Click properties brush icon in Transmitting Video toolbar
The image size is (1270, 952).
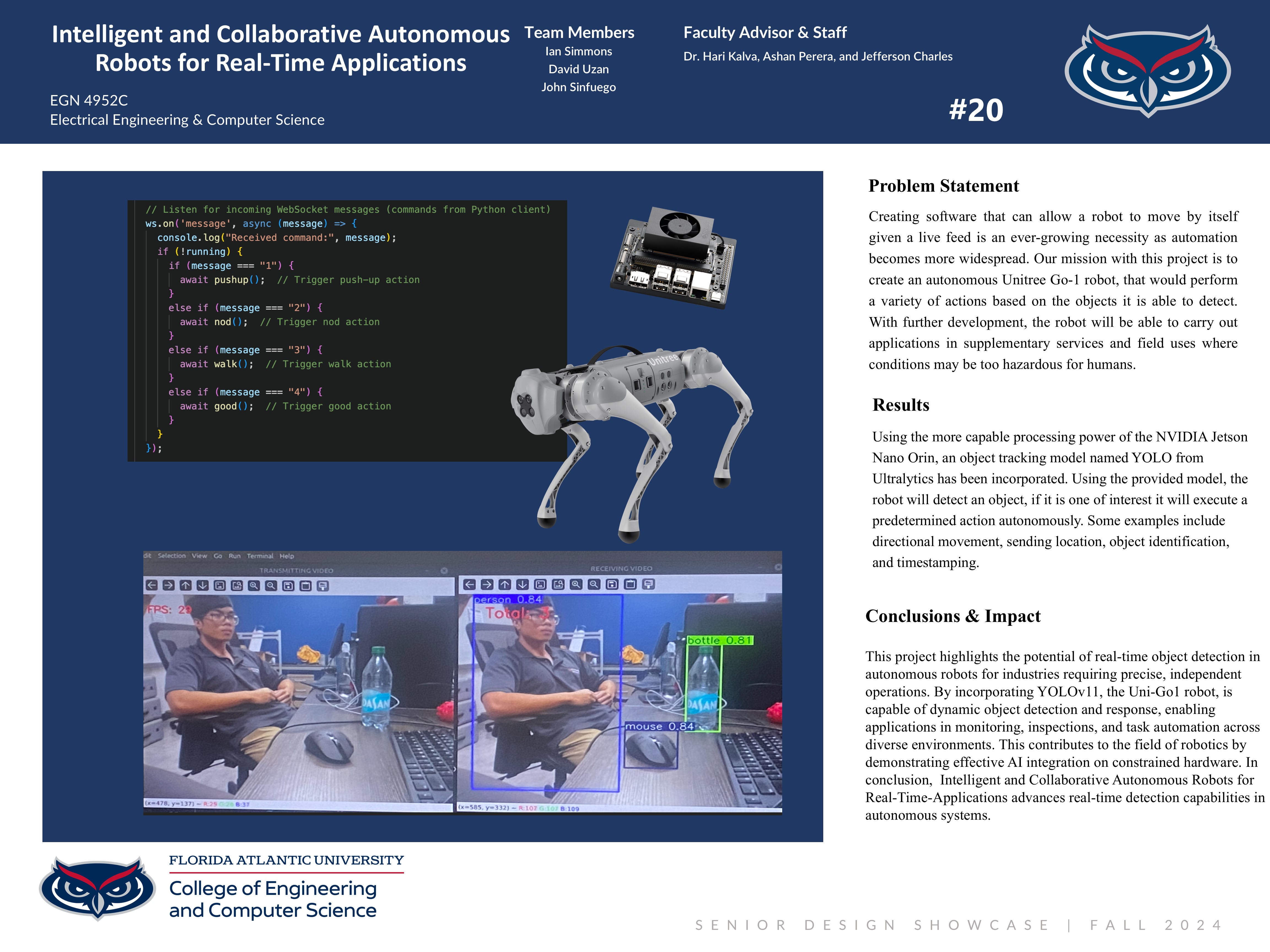coord(323,585)
